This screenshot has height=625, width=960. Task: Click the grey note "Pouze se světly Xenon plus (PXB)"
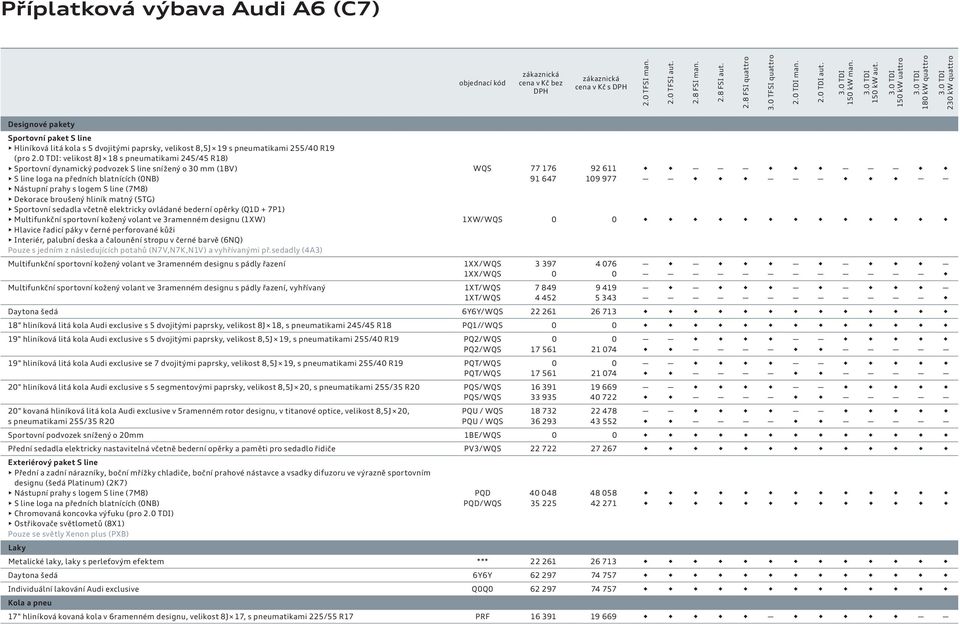(69, 534)
